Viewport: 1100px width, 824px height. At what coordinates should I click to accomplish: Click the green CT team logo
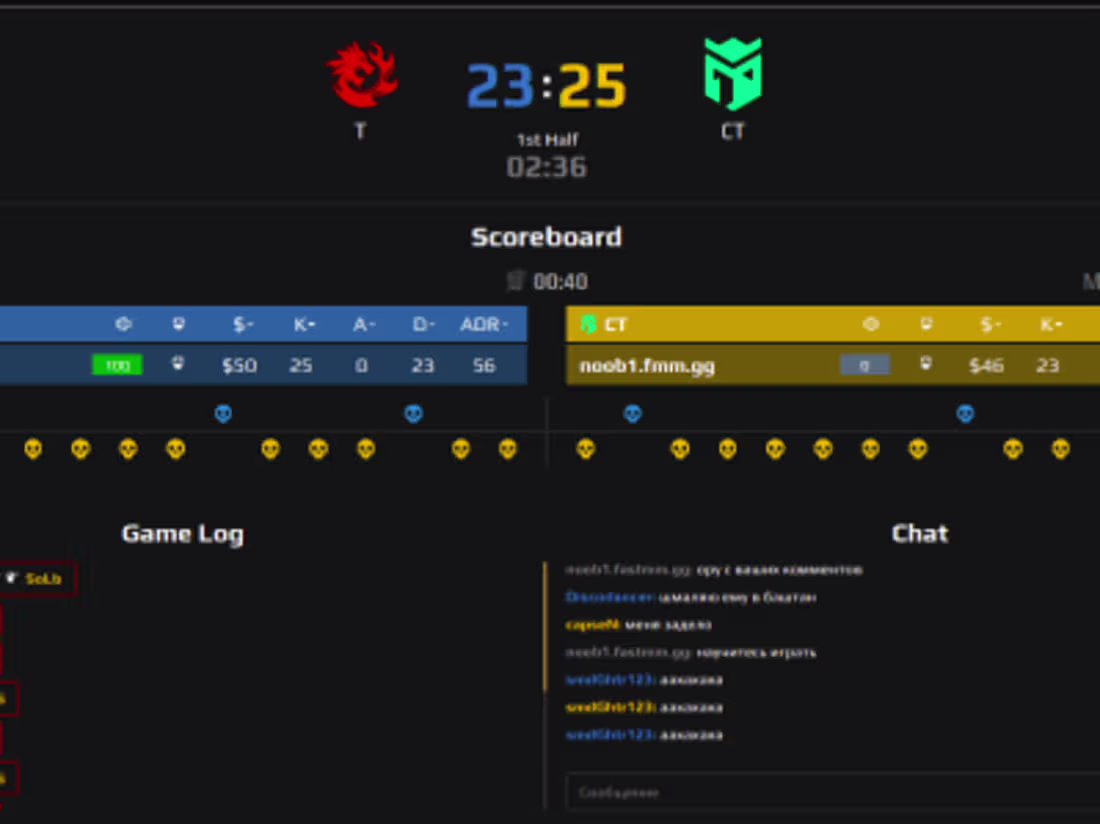coord(733,74)
